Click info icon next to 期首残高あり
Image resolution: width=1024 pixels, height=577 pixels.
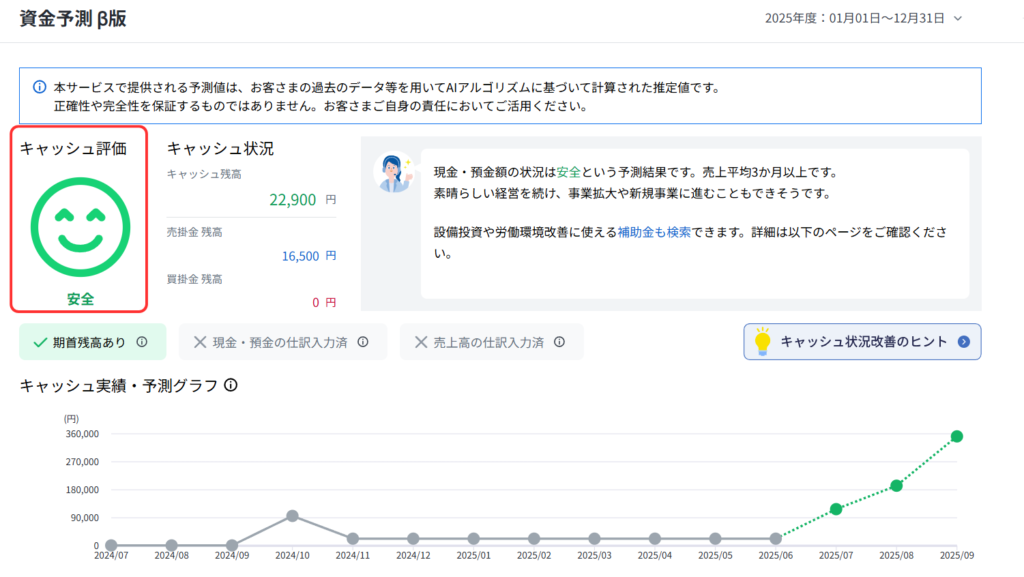(142, 342)
